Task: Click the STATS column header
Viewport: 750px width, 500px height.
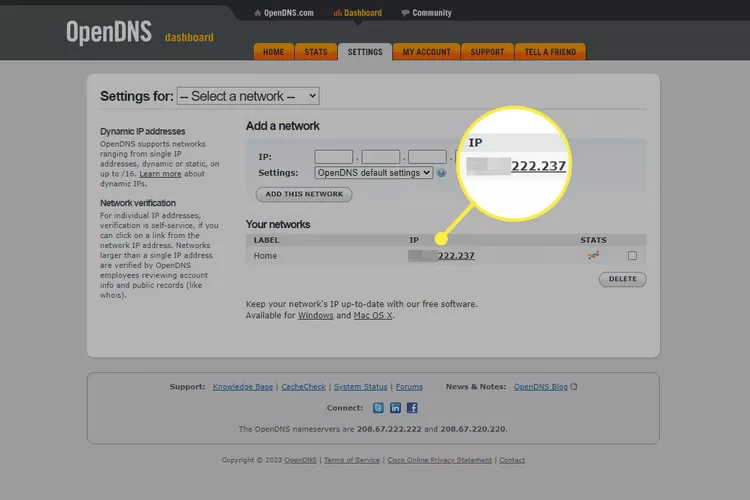Action: click(x=593, y=240)
